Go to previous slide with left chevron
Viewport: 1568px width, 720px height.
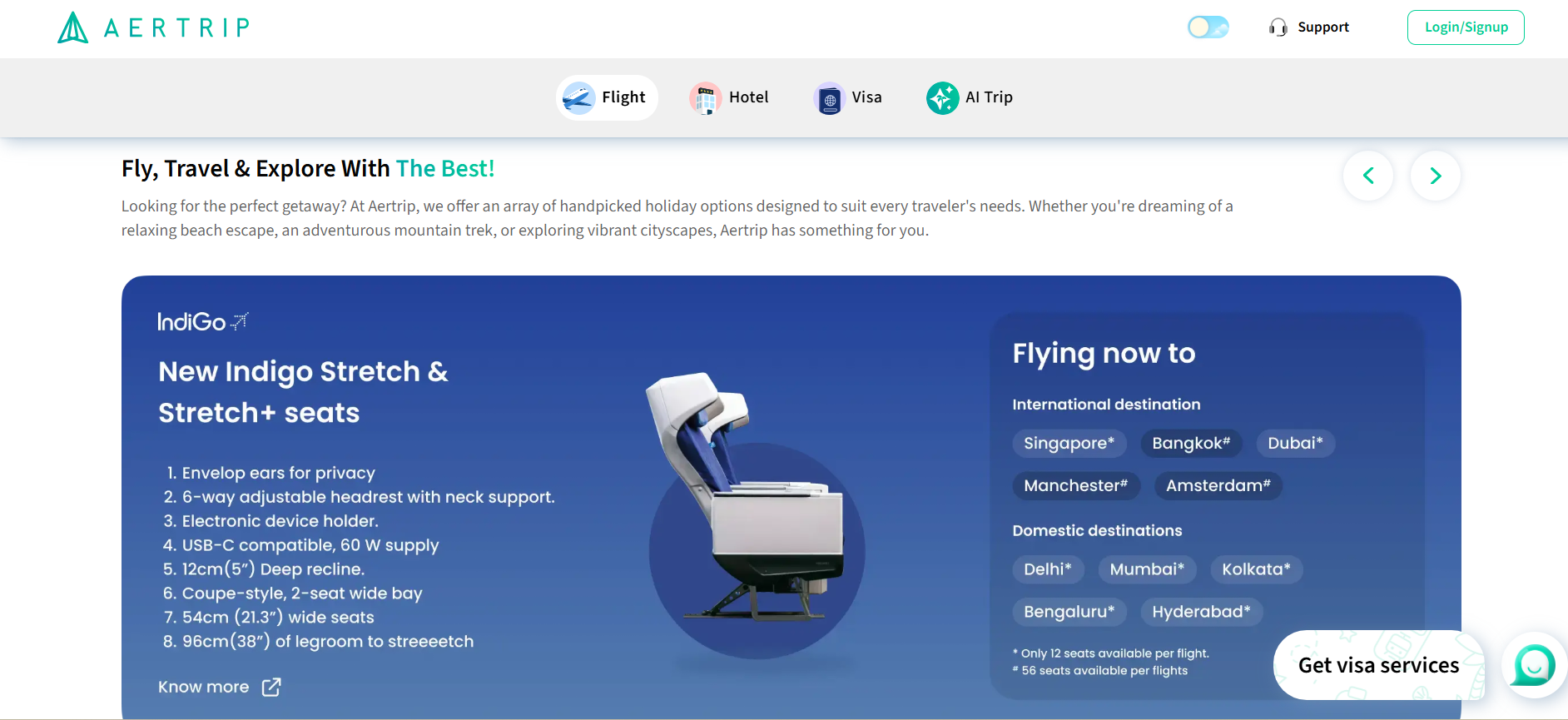pos(1367,176)
